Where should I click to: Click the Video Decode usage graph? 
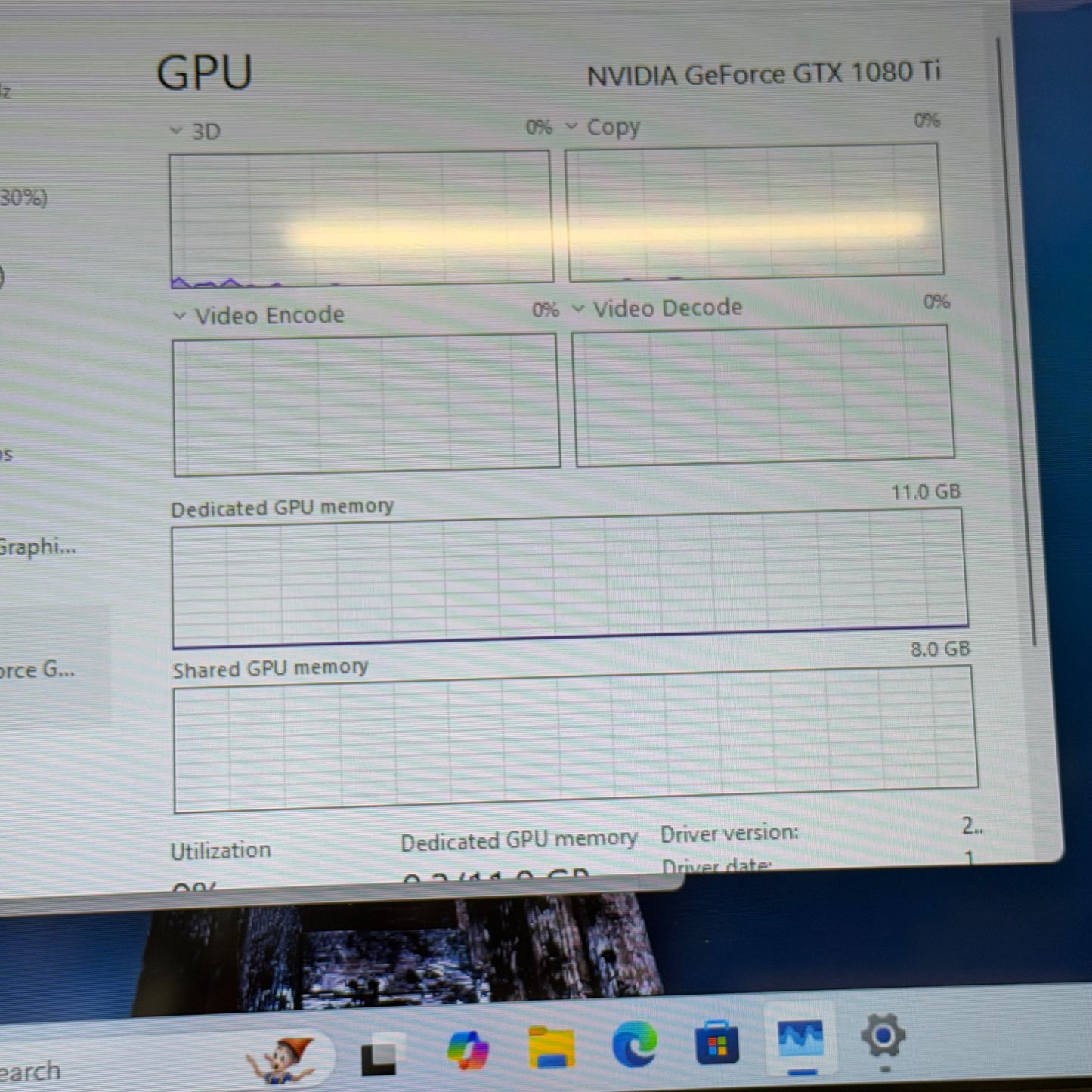pos(763,395)
